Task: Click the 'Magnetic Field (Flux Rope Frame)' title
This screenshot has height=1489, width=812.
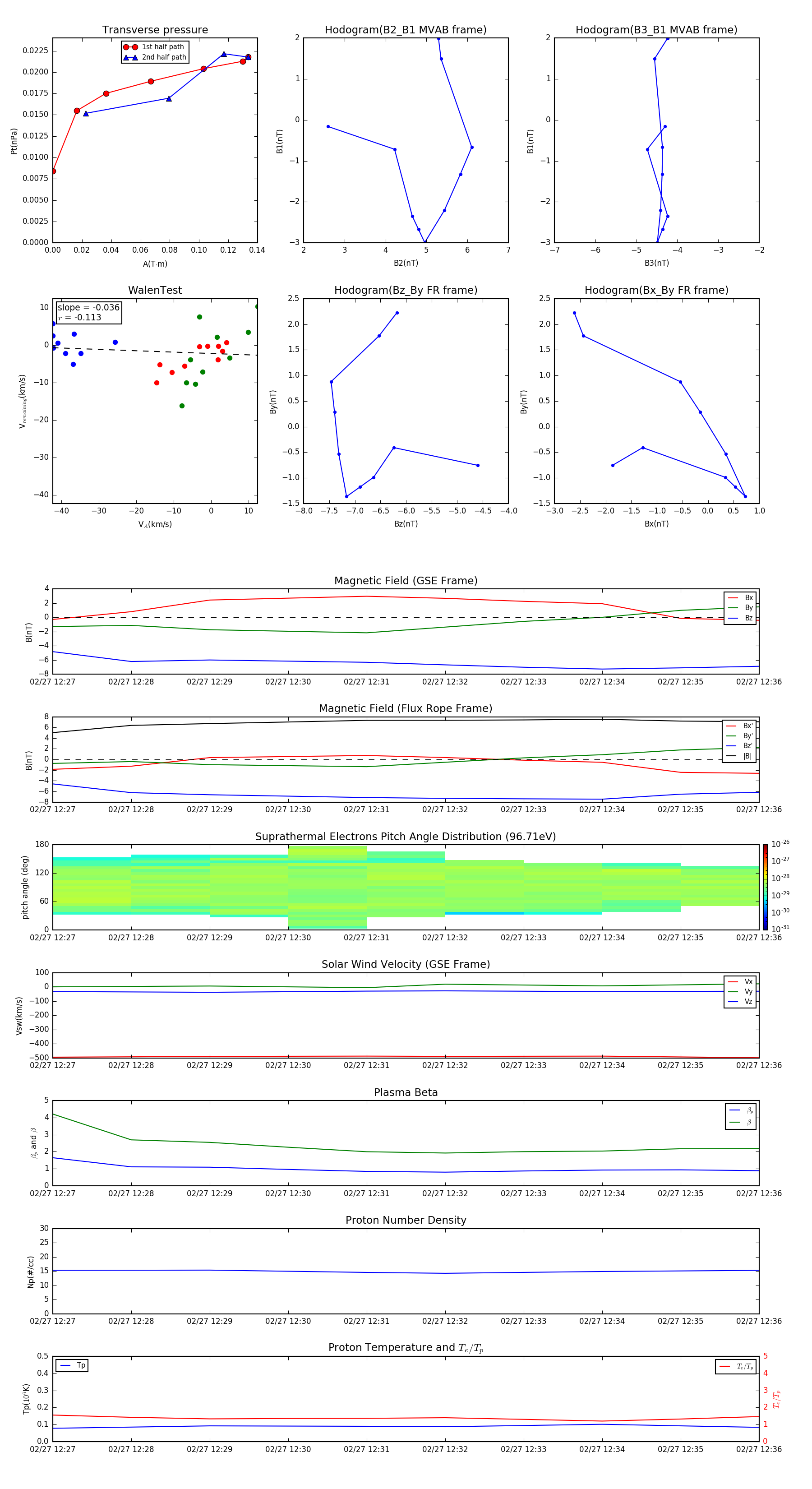Action: pos(406,709)
